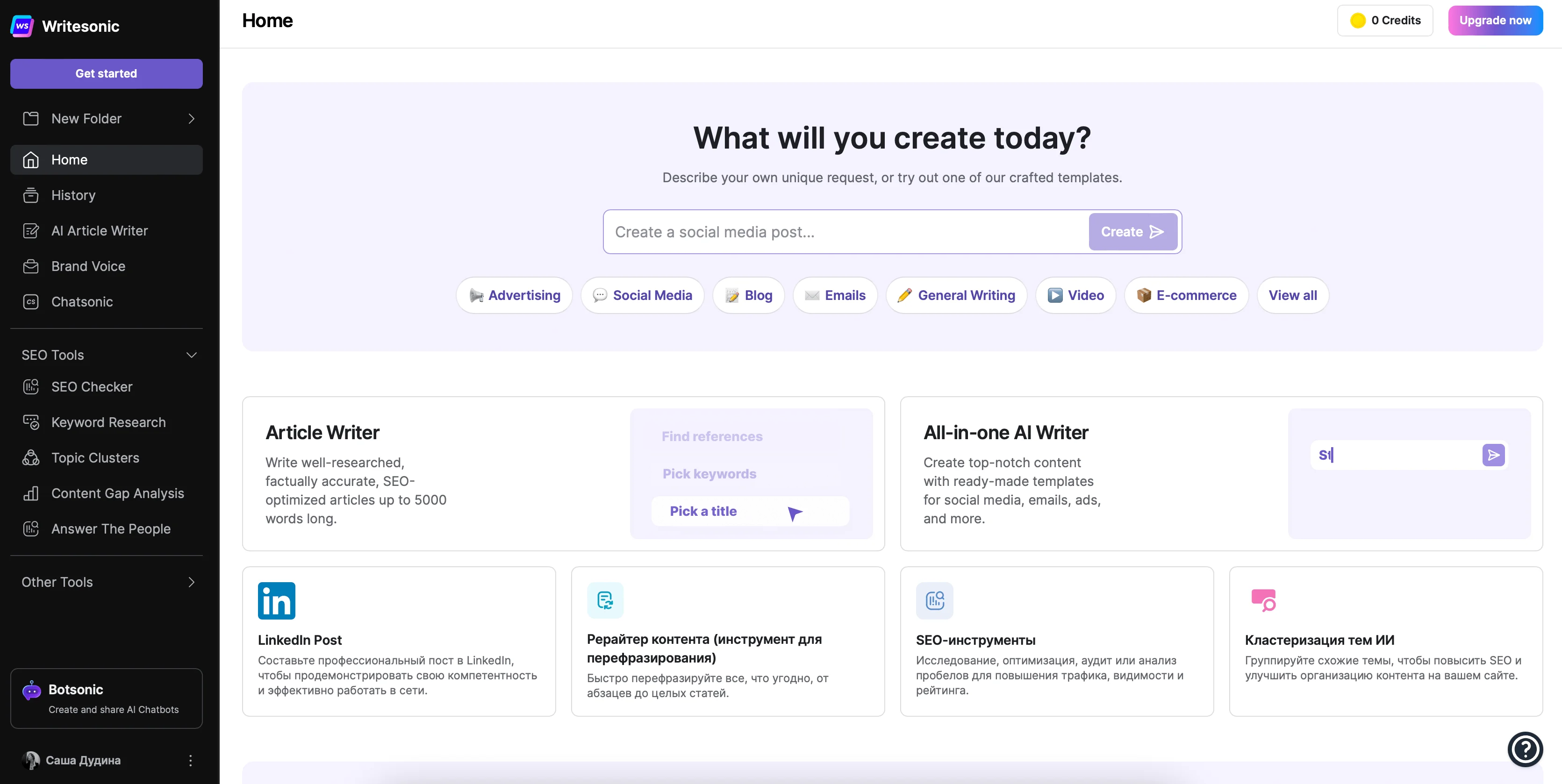Focus the 'Create a social media post' input
This screenshot has width=1562, height=784.
pos(845,232)
